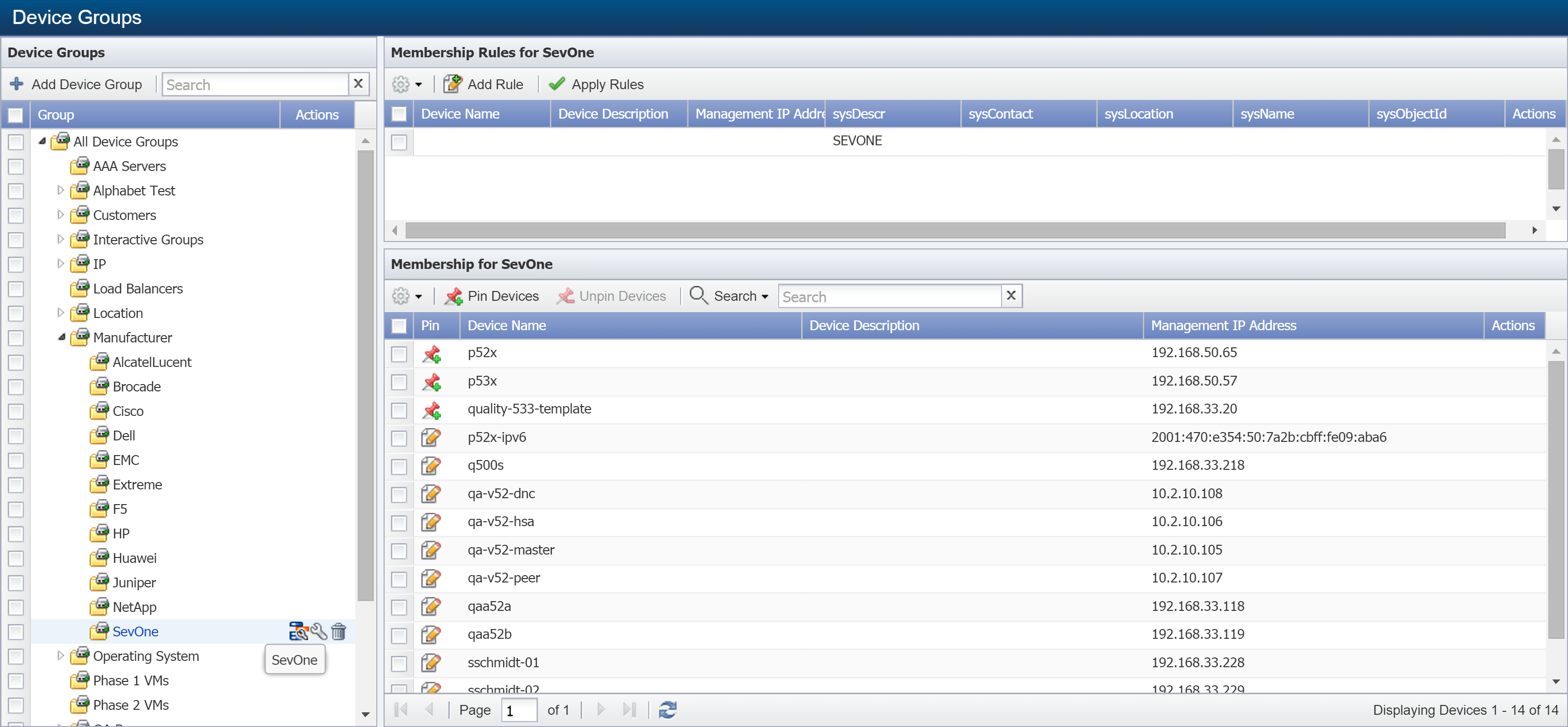Click the Pin column header

pos(437,325)
